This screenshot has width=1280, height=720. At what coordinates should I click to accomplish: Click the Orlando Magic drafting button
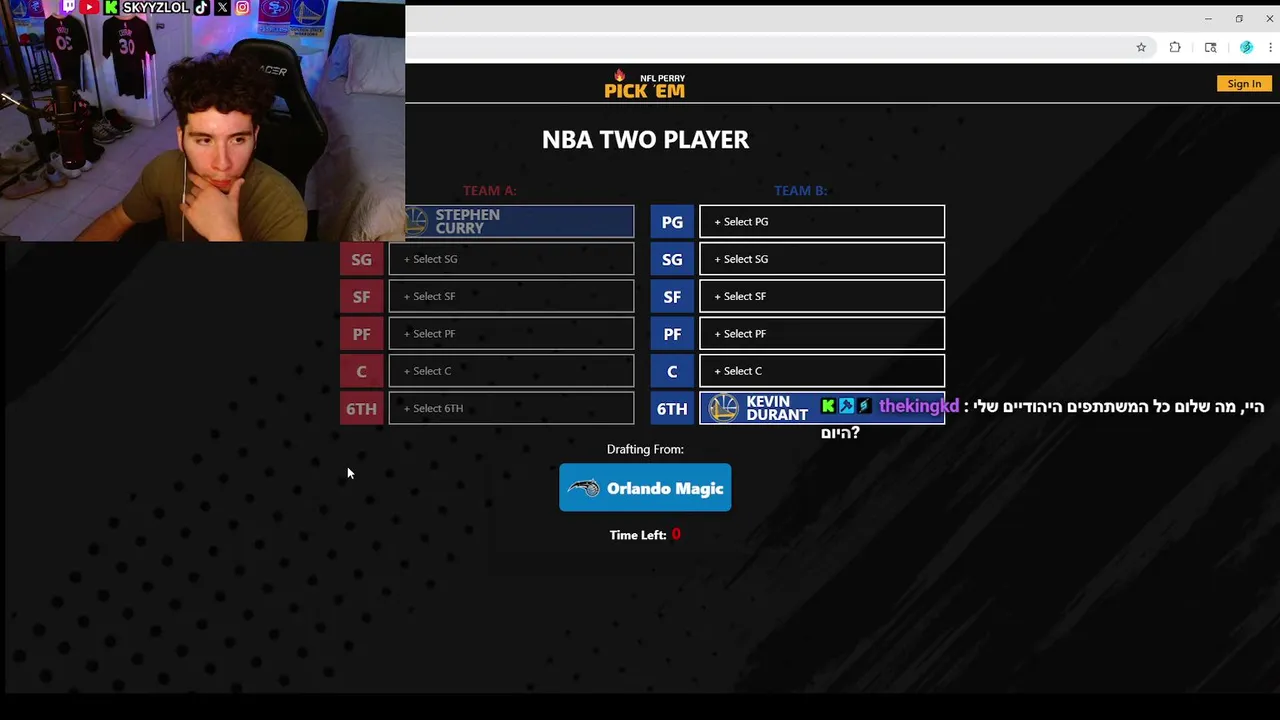point(645,488)
